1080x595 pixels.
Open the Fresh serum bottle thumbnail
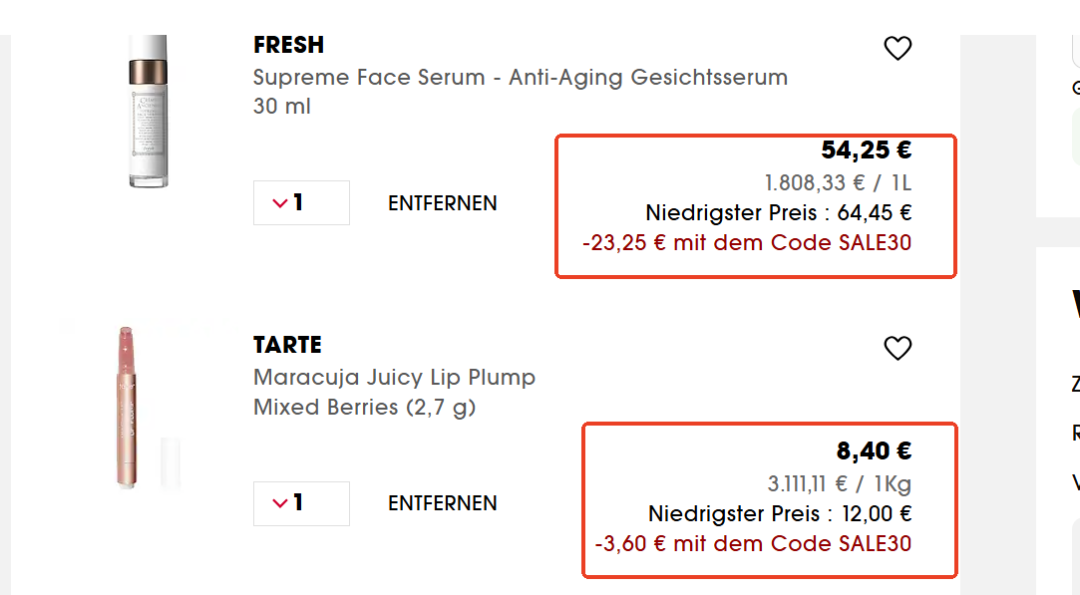click(148, 112)
